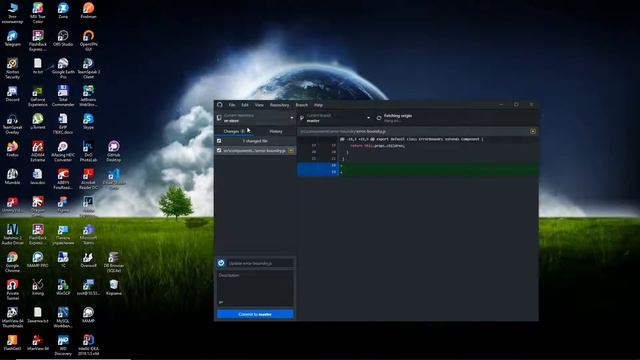The width and height of the screenshot is (640, 360).
Task: Open the Private Tunnel desktop icon
Action: click(12, 289)
